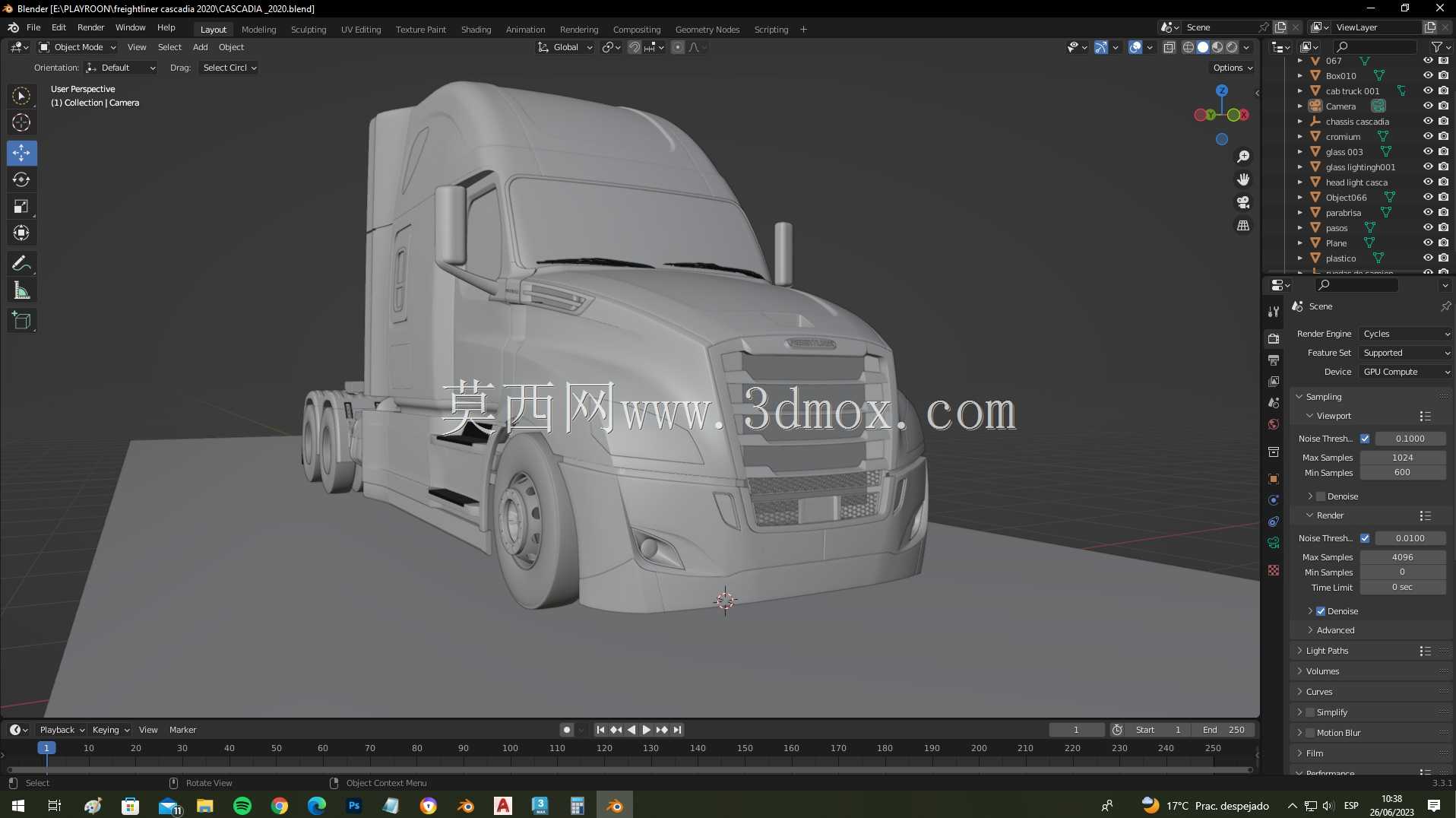Open the Render Engine dropdown
Viewport: 1456px width, 818px height.
[1406, 334]
